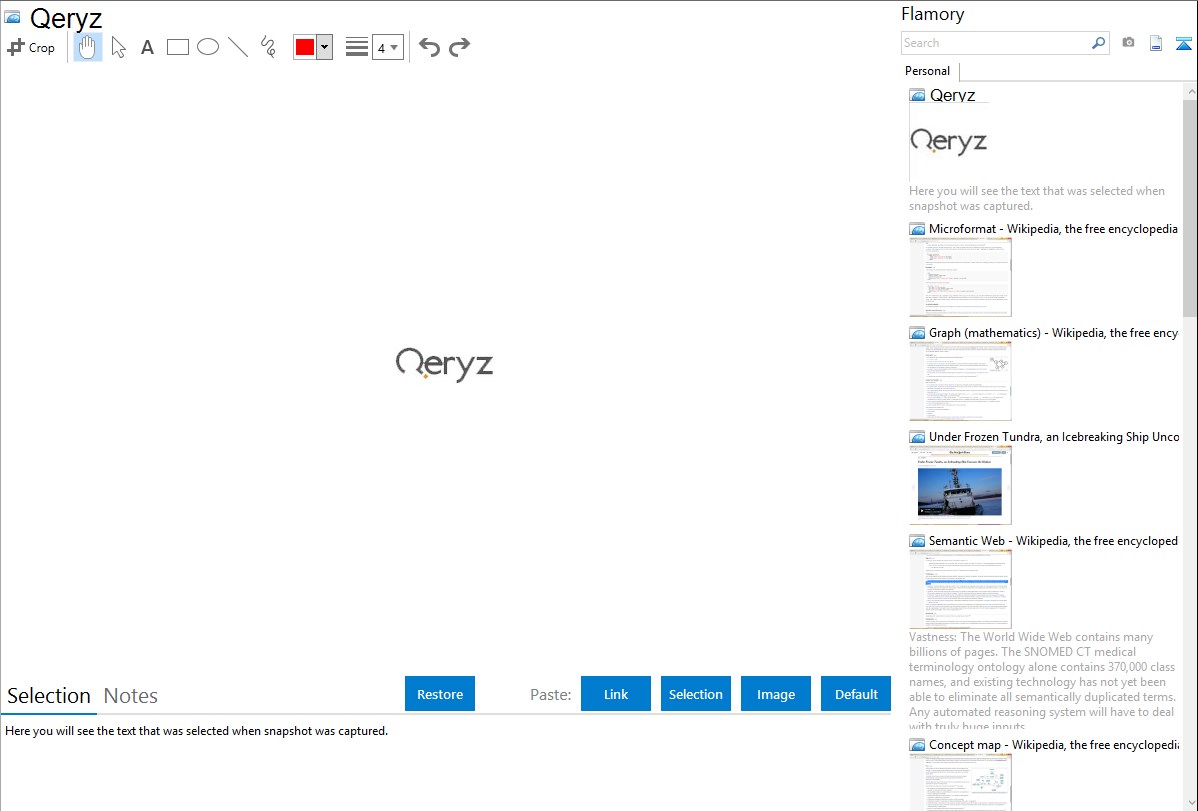Click the icon beside Semantic Web title
The height and width of the screenshot is (811, 1198).
(x=917, y=541)
